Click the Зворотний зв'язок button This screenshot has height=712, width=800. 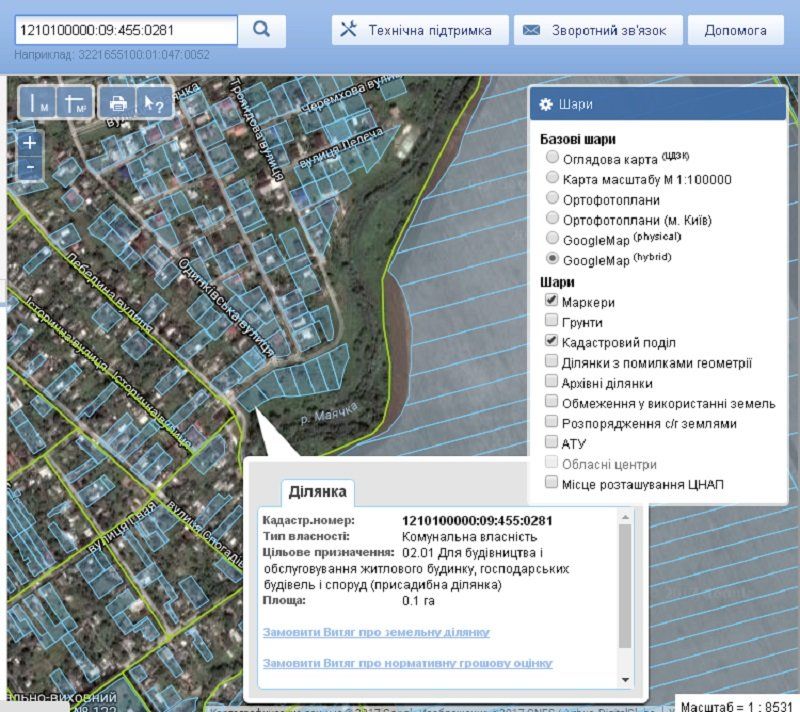coord(598,30)
